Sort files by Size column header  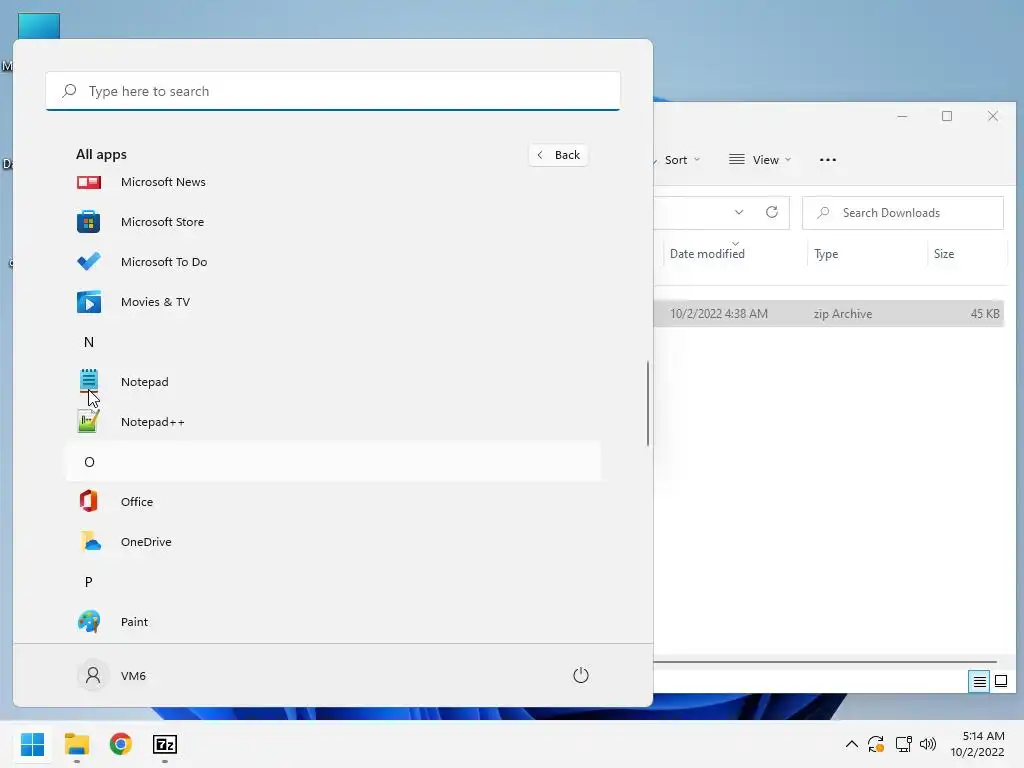[944, 254]
